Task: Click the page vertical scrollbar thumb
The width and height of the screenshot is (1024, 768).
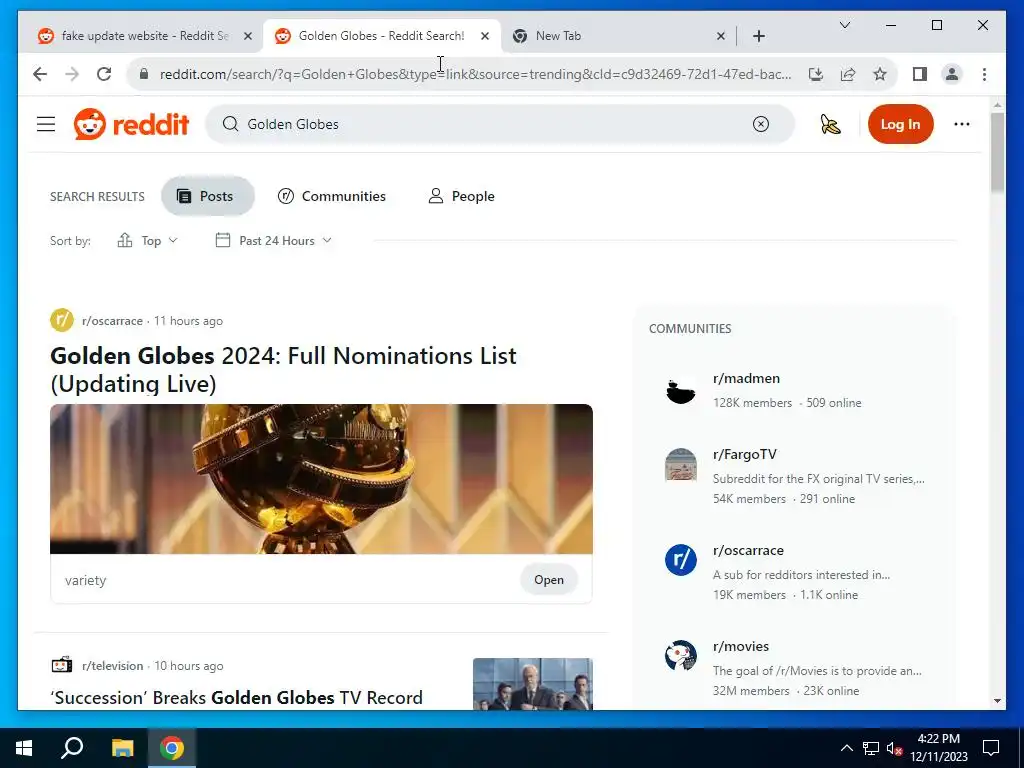Action: tap(997, 152)
